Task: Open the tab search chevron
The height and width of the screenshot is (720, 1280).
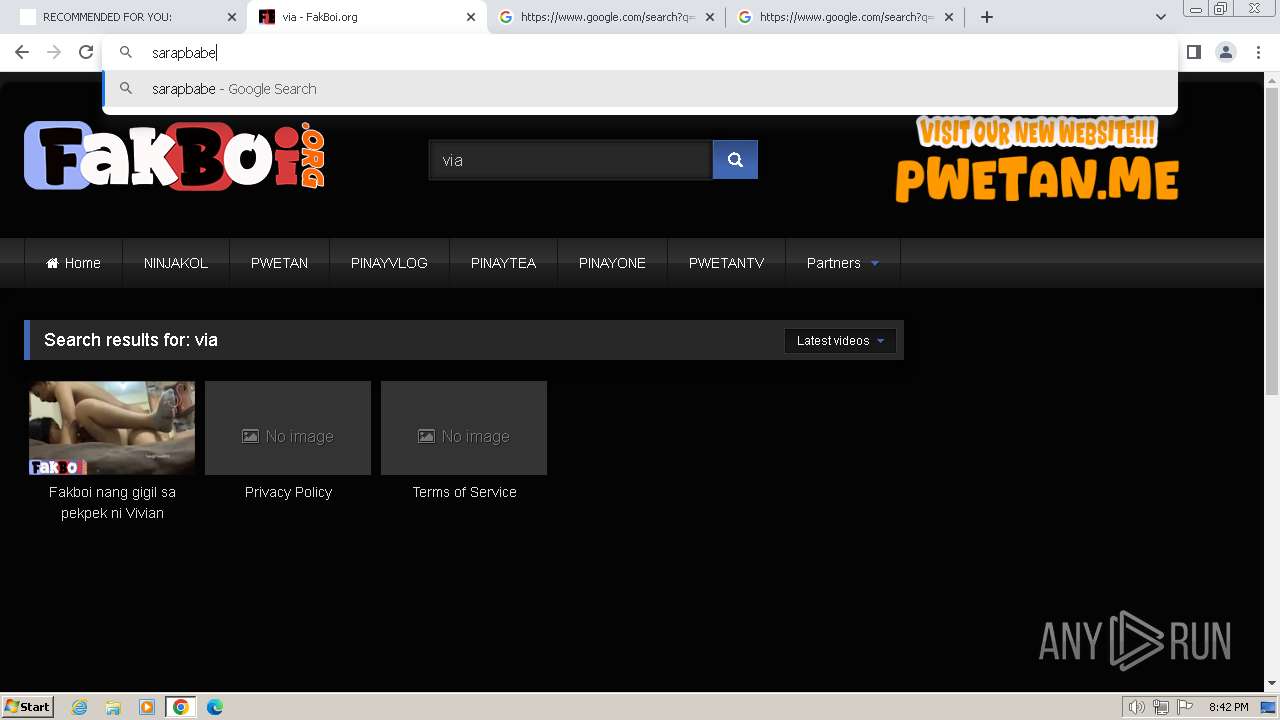Action: [x=1160, y=17]
